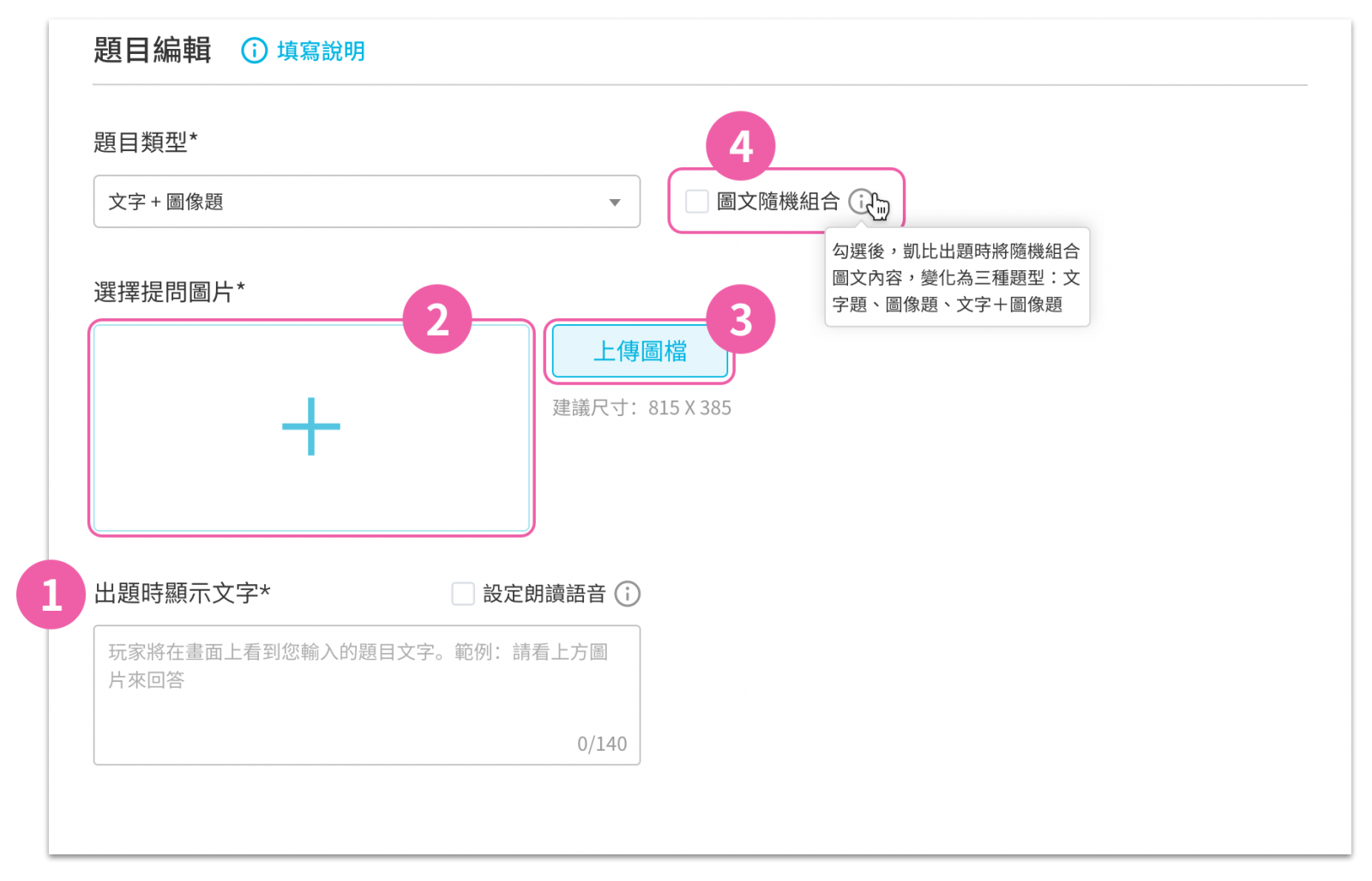
Task: Open the 題目類型 dropdown showing 文字+圖像題
Action: [x=367, y=202]
